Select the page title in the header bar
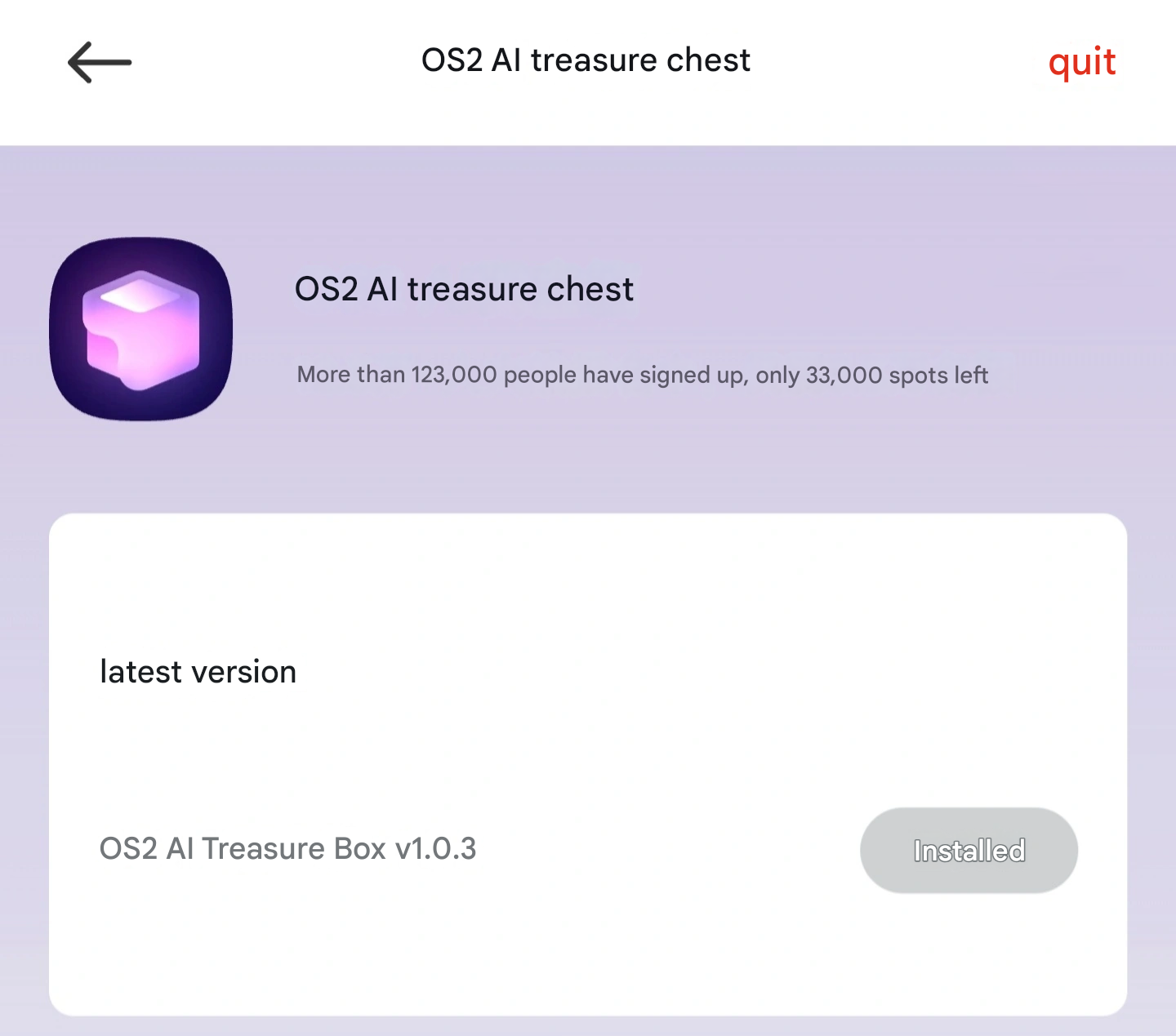This screenshot has width=1176, height=1036. click(x=586, y=60)
